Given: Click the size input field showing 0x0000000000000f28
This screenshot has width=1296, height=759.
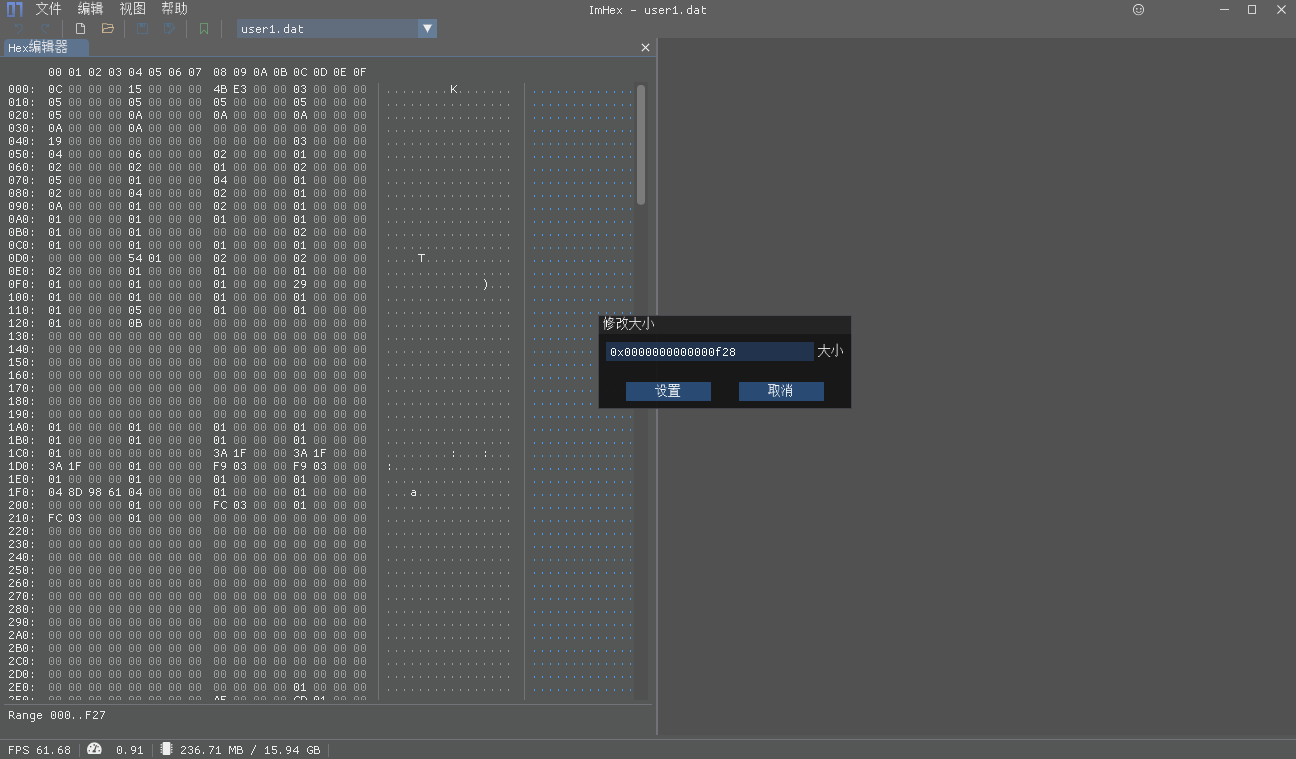Looking at the screenshot, I should tap(709, 352).
